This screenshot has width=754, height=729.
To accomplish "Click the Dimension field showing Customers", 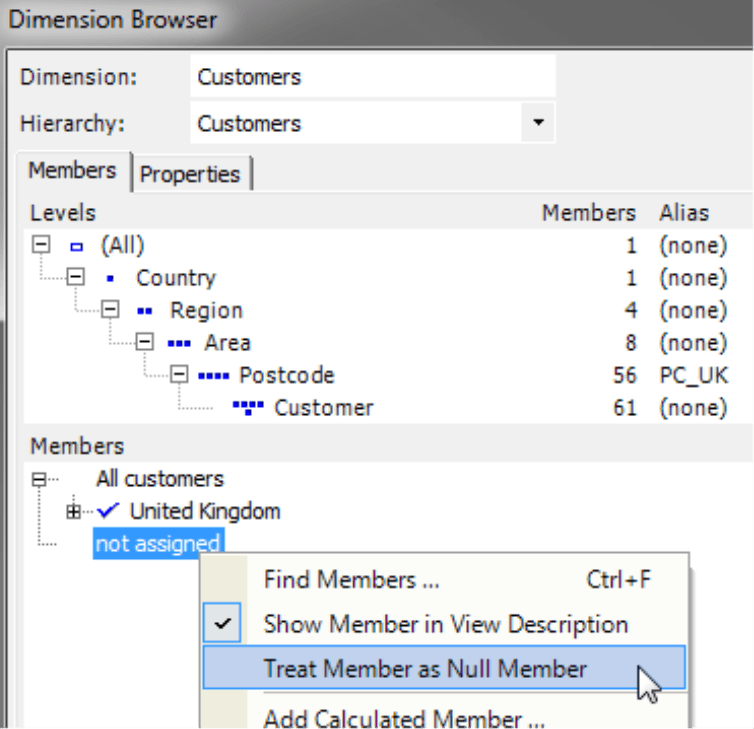I will coord(373,77).
